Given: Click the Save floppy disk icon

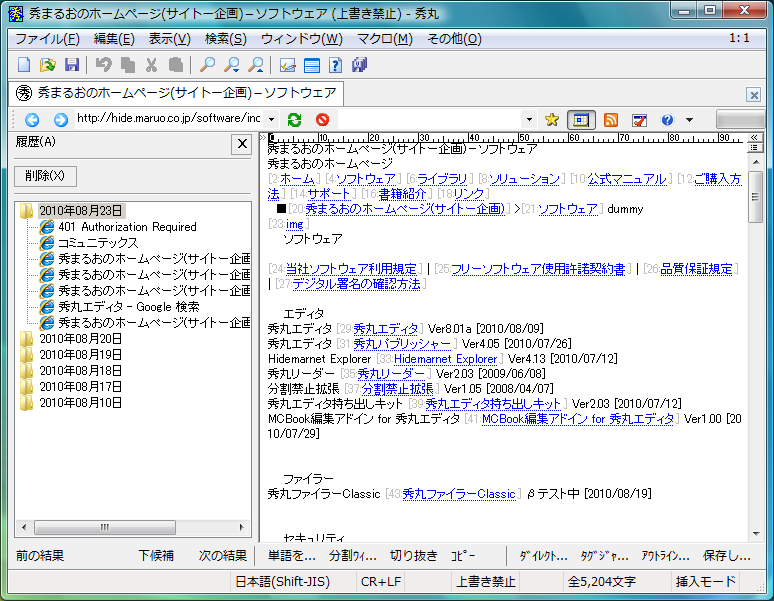Looking at the screenshot, I should (72, 65).
